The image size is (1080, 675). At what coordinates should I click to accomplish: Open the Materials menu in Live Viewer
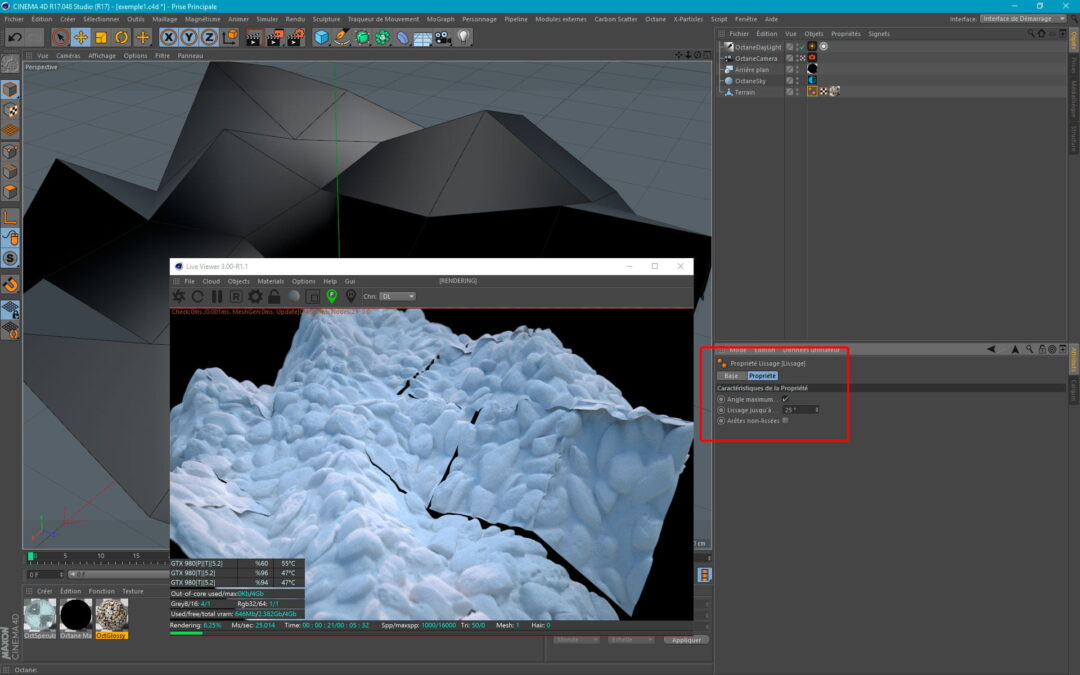pyautogui.click(x=270, y=281)
